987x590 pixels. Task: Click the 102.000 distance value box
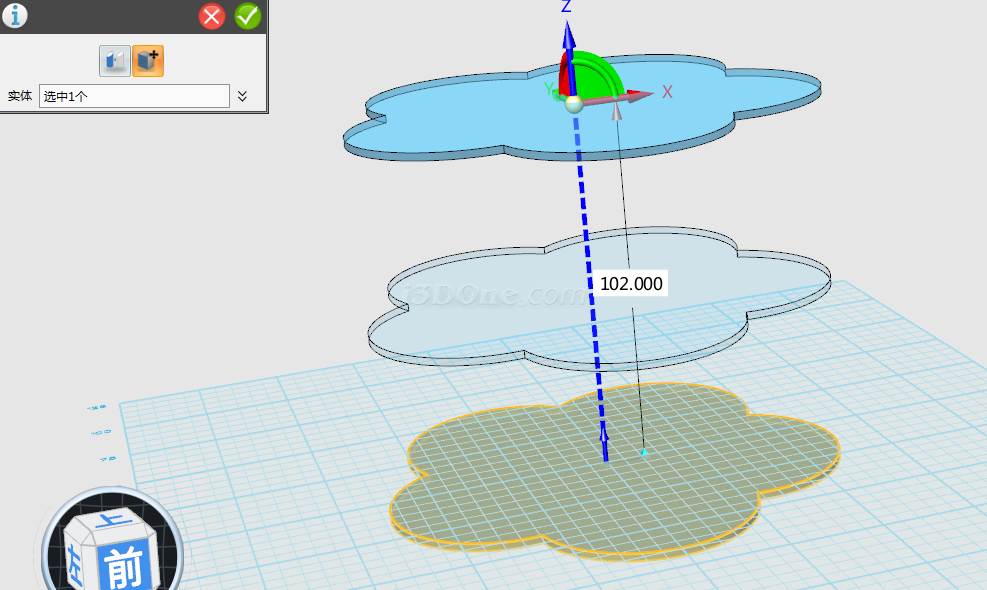pyautogui.click(x=631, y=284)
